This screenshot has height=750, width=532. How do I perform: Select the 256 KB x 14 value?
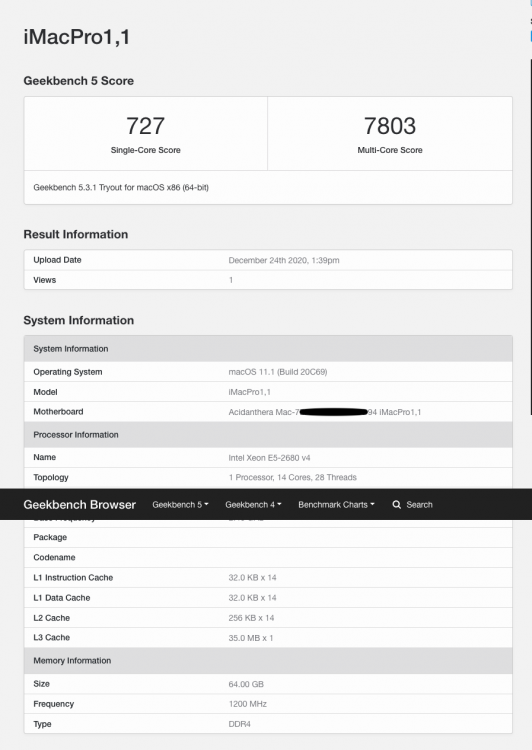[251, 618]
